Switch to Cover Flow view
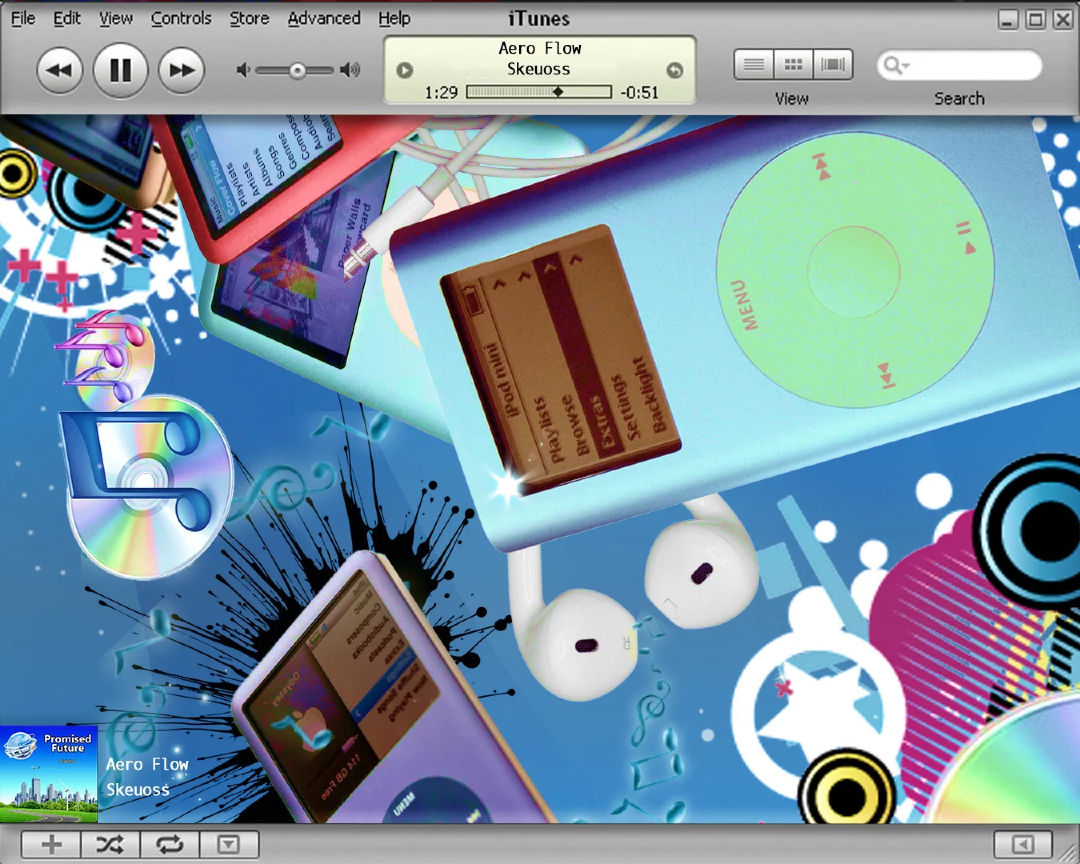This screenshot has height=864, width=1080. [832, 64]
